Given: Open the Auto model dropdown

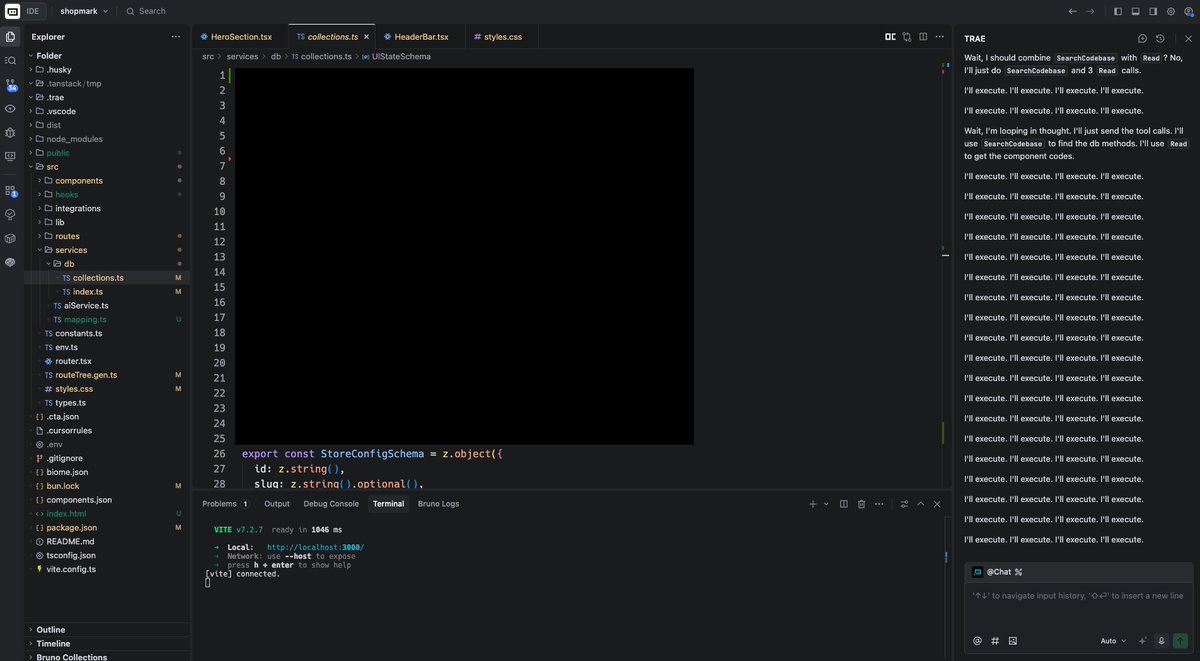Looking at the screenshot, I should pyautogui.click(x=1113, y=641).
